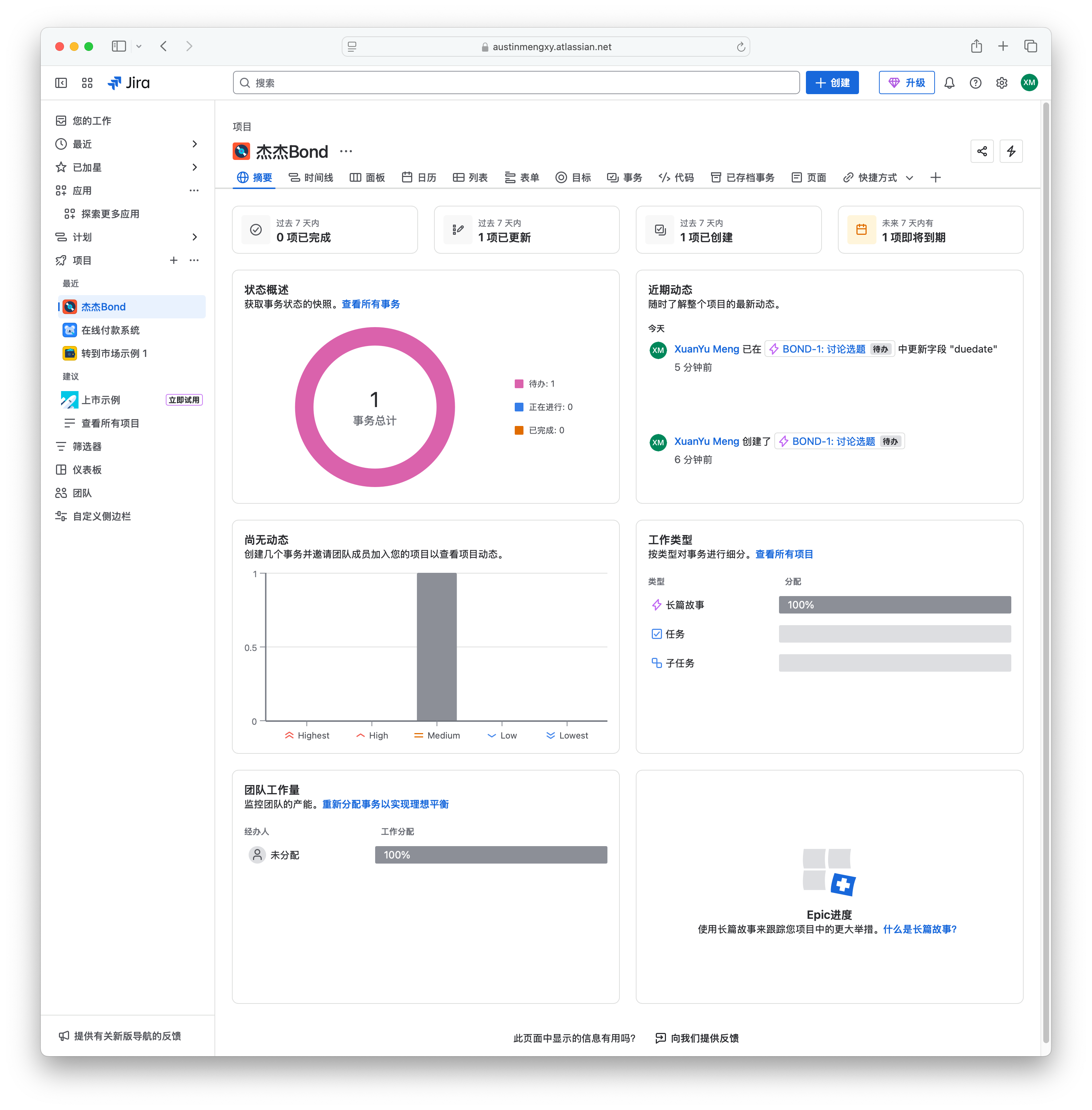
Task: Open the help question mark icon
Action: [975, 83]
